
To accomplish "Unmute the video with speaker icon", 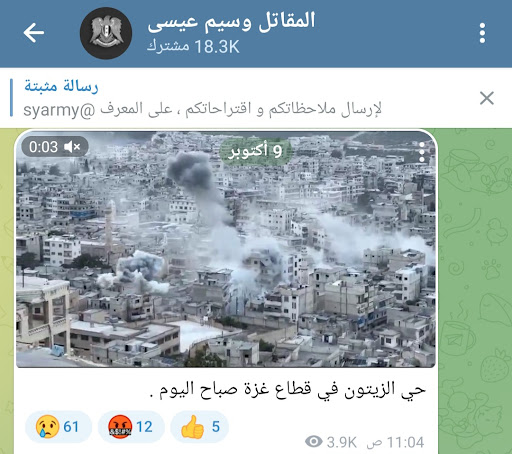I will coord(72,147).
